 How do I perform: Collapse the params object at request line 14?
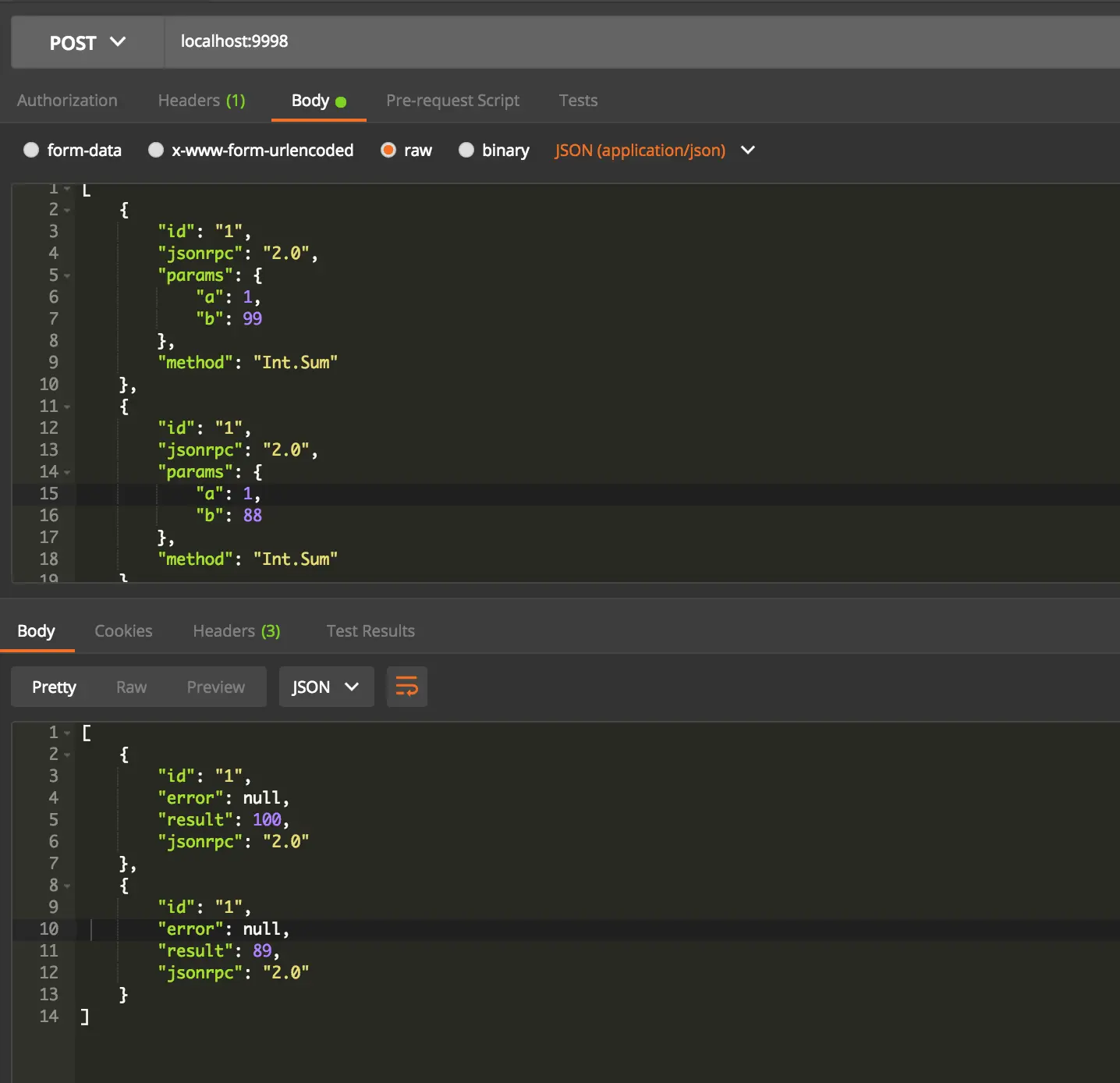(67, 472)
